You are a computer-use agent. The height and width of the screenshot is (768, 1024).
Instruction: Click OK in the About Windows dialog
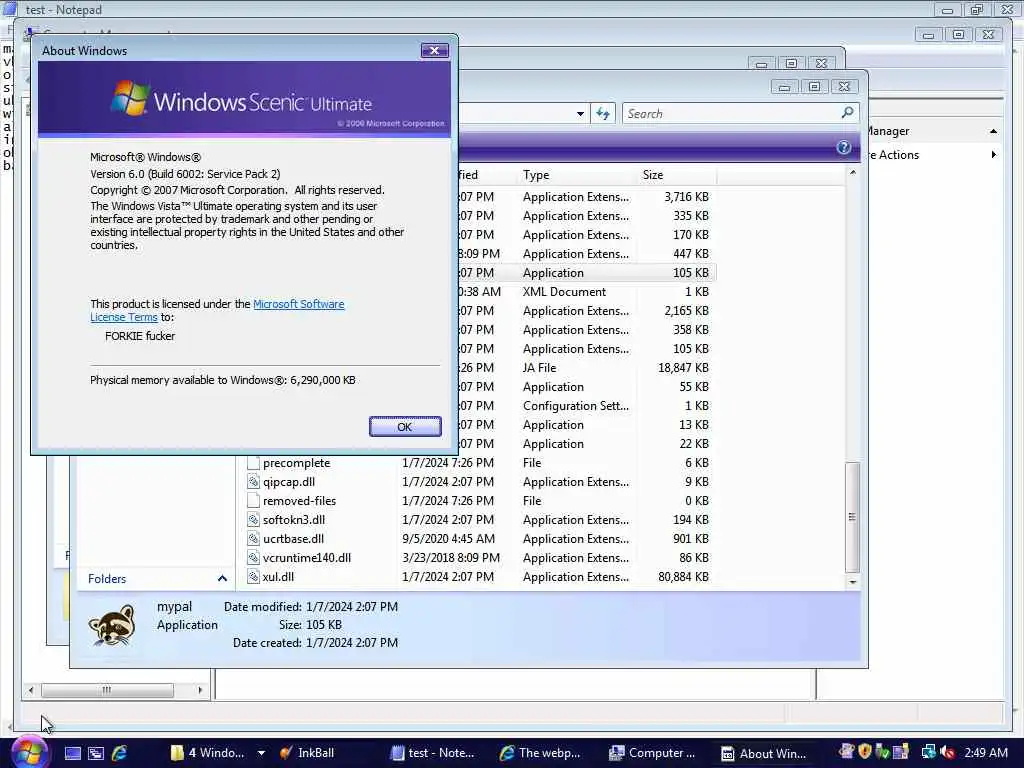(405, 426)
